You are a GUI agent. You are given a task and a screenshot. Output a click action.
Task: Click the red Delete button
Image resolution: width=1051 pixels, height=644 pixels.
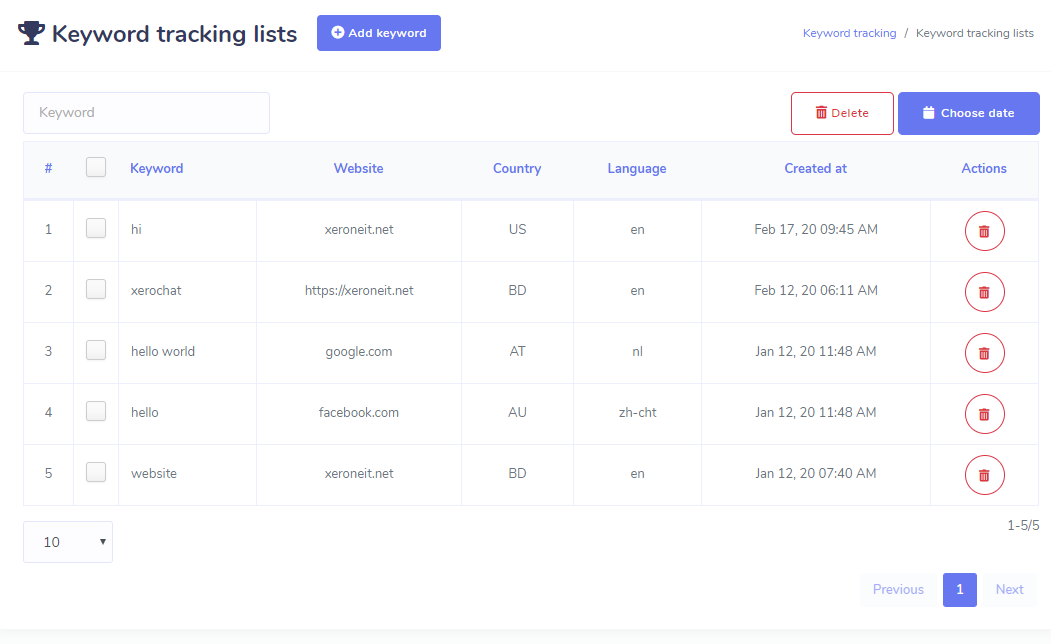pos(841,113)
